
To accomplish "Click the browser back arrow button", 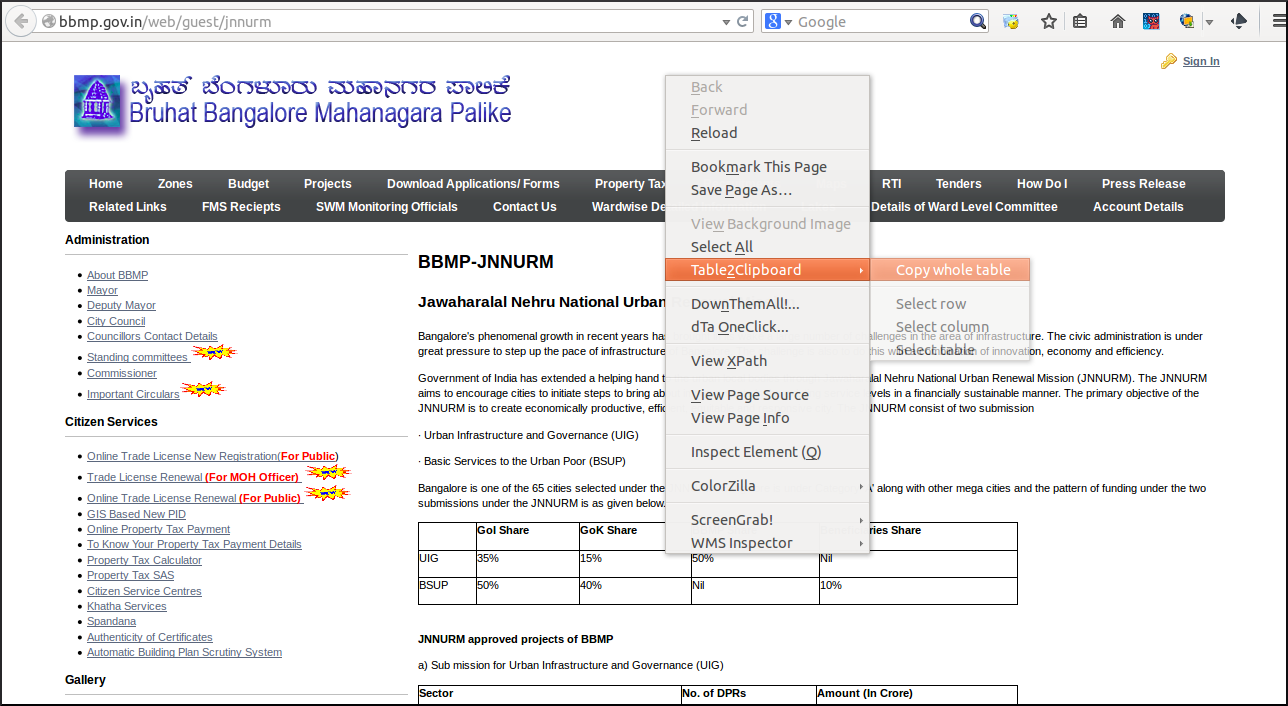I will point(20,20).
